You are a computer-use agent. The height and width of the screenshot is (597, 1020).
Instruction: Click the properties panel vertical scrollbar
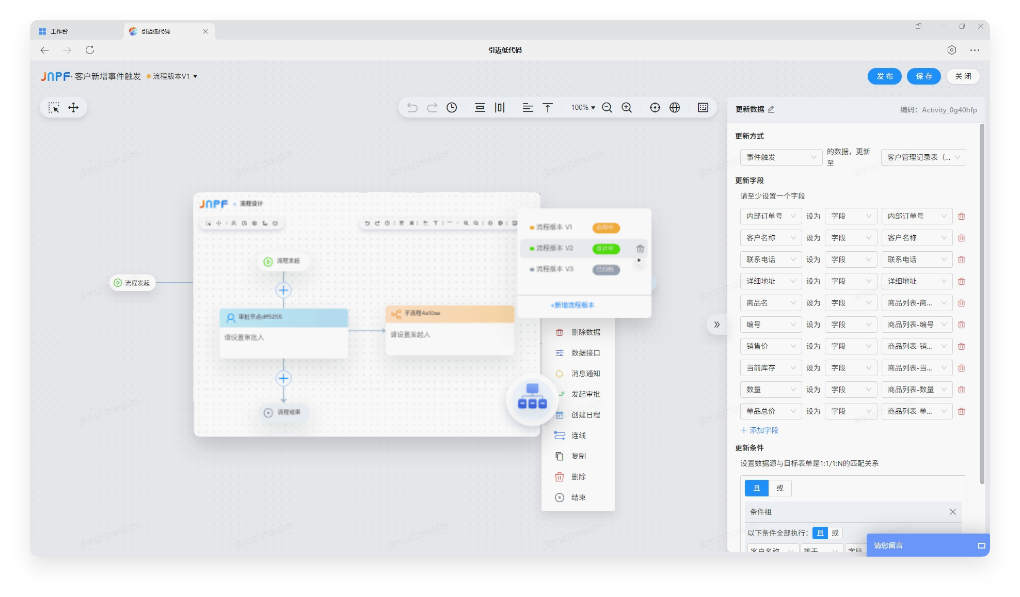(981, 304)
